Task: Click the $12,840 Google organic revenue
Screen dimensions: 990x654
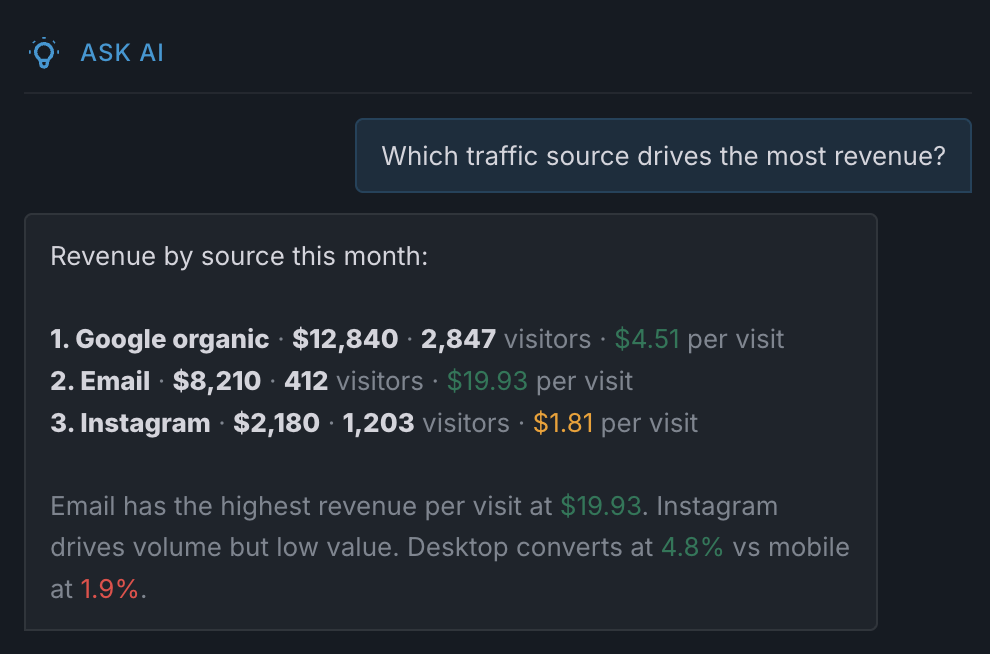Action: (345, 339)
